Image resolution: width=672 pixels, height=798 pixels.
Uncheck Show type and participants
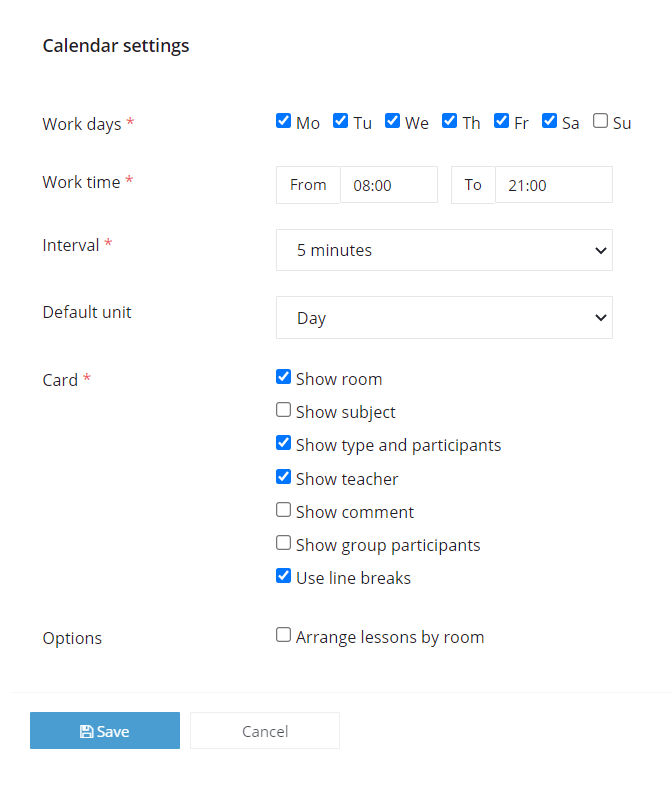[x=284, y=443]
